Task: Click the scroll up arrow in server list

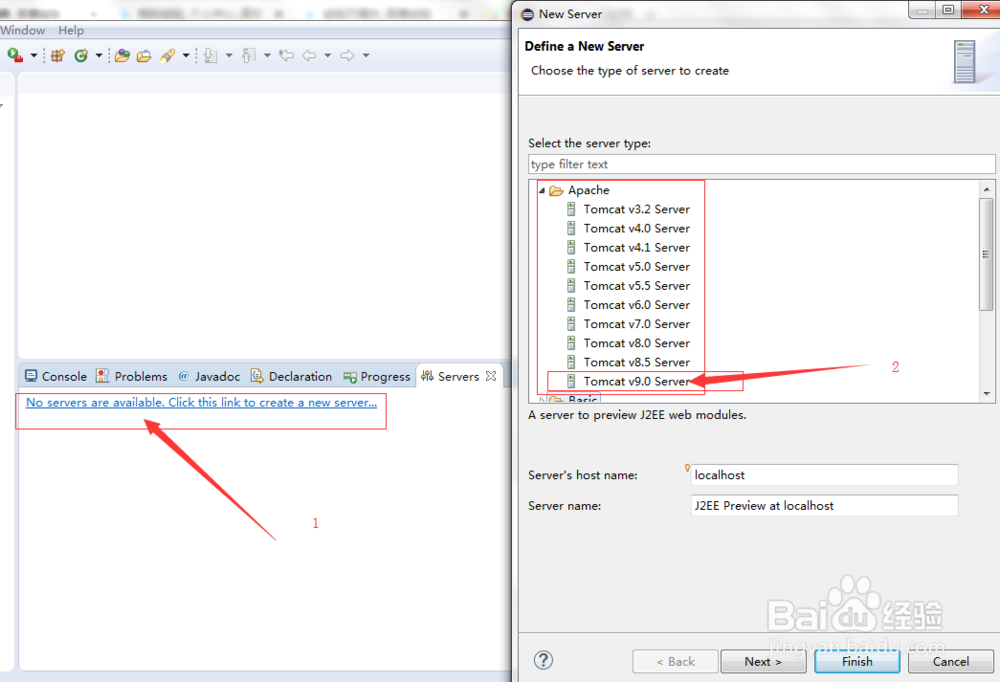Action: click(987, 189)
